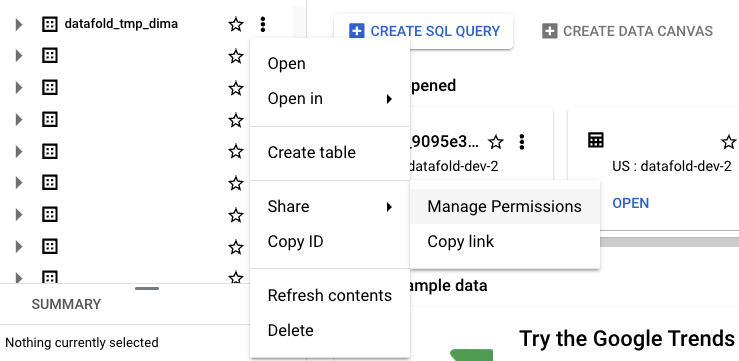Click the SUMMARY panel tab

click(66, 304)
